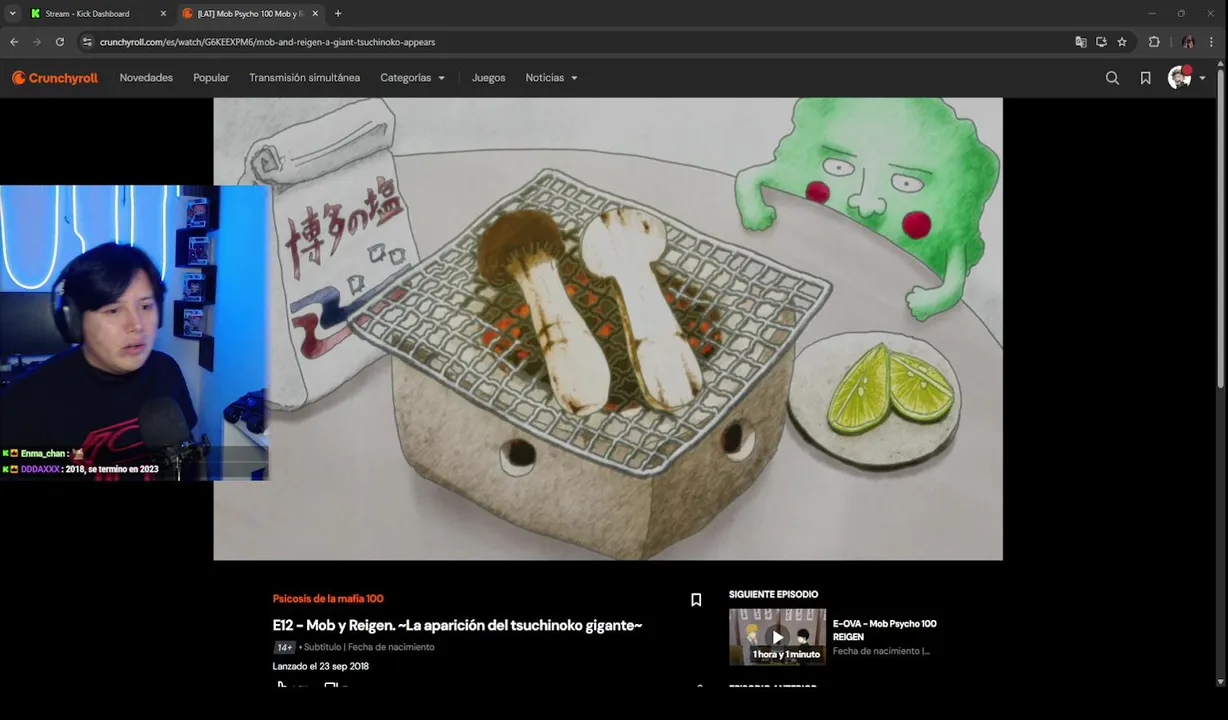Click the DDDAXXX chat message in webcam overlay
The width and height of the screenshot is (1228, 720).
(80, 469)
